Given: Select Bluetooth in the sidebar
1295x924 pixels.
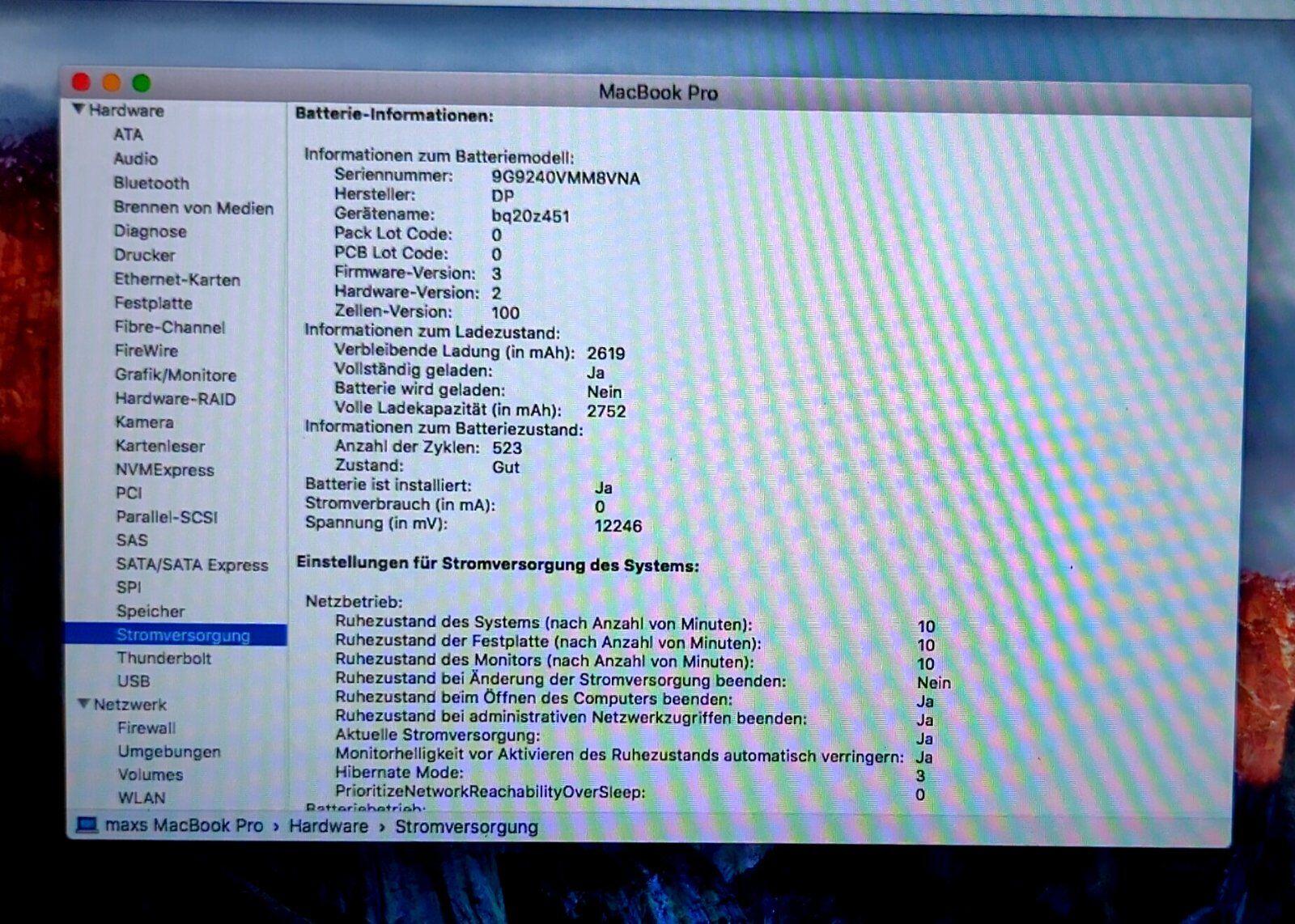Looking at the screenshot, I should 151,183.
